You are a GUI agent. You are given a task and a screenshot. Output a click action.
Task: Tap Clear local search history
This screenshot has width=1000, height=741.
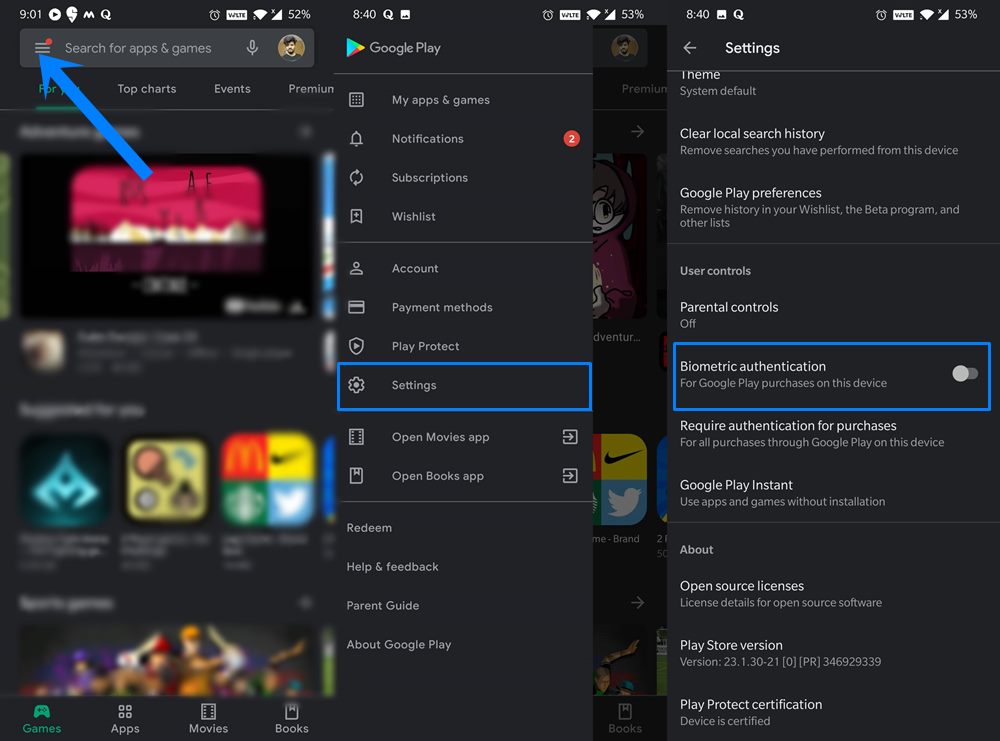pyautogui.click(x=833, y=142)
